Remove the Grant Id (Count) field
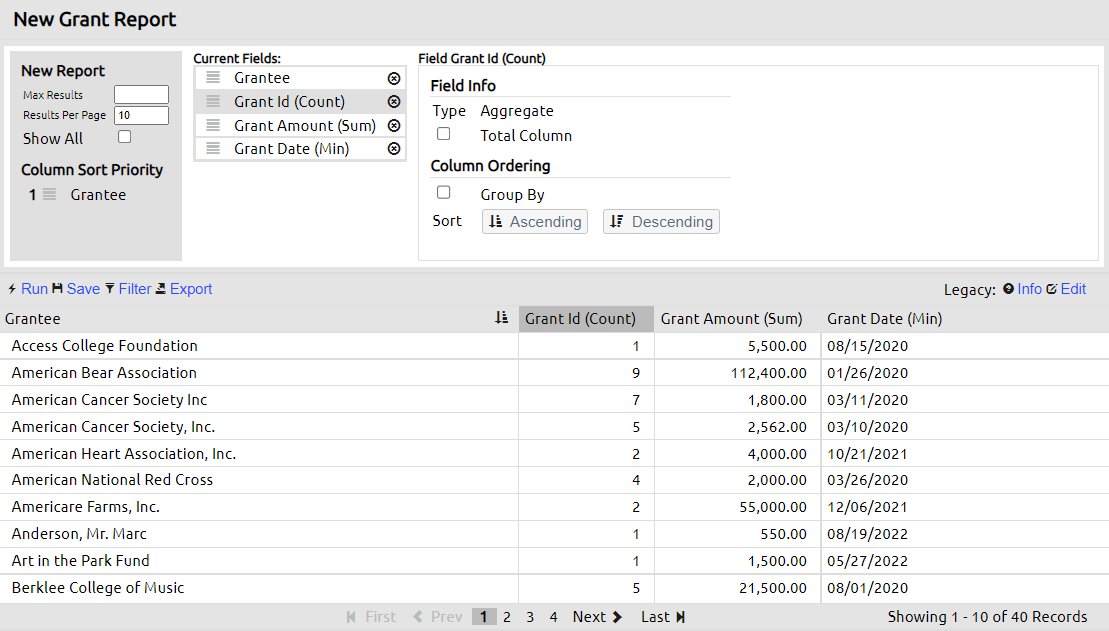This screenshot has width=1109, height=631. pyautogui.click(x=394, y=102)
